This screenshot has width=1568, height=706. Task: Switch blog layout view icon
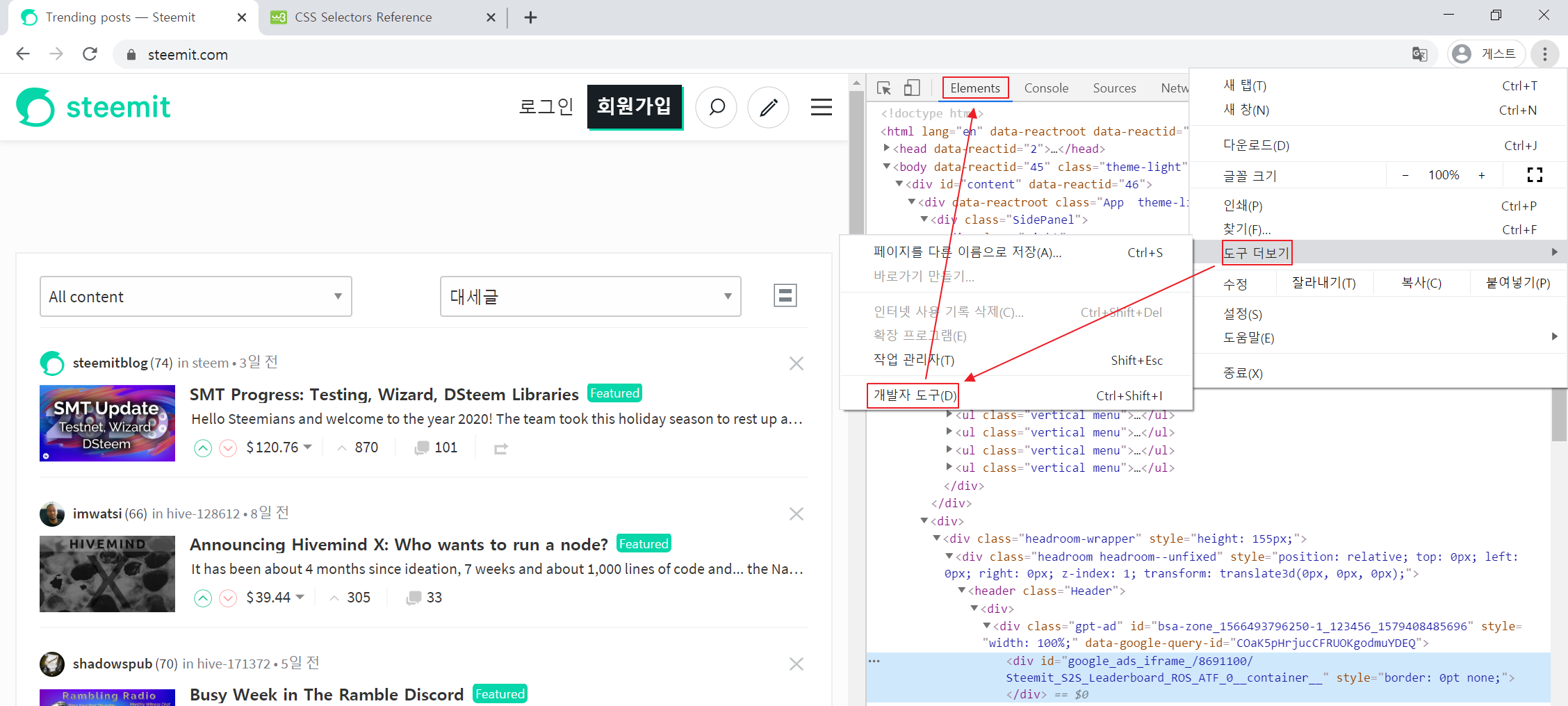tap(785, 296)
